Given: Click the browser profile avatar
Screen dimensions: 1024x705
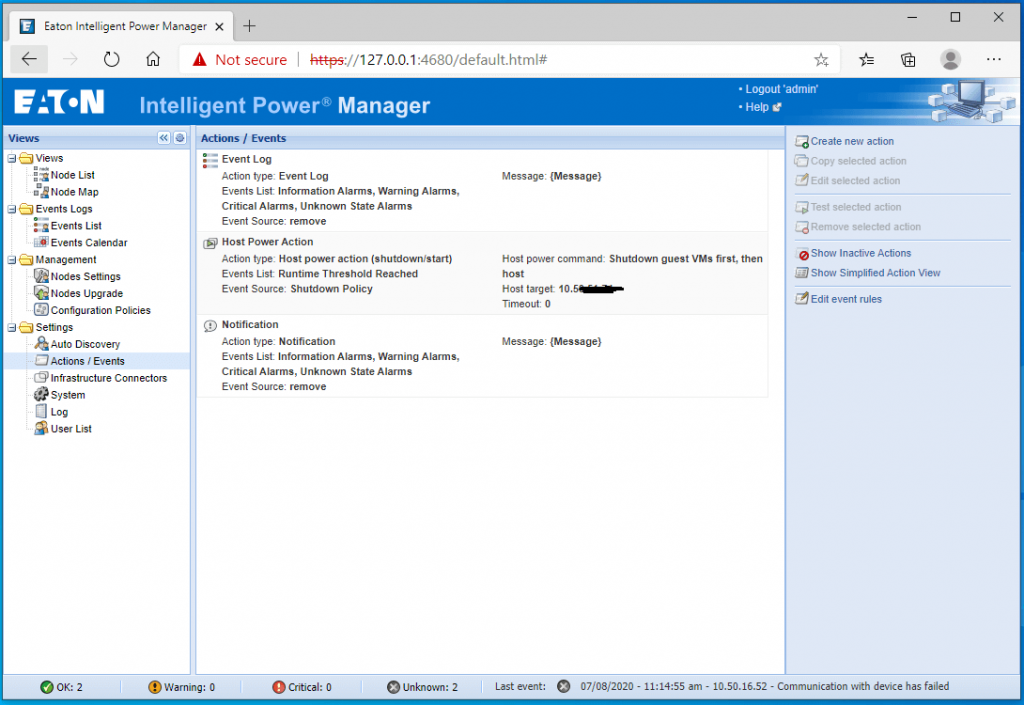Looking at the screenshot, I should (950, 59).
